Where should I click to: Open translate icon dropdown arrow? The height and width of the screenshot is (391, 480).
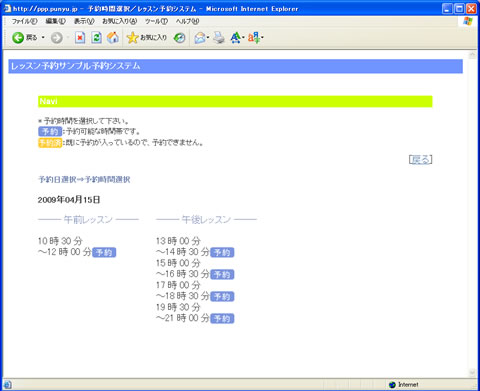point(262,38)
